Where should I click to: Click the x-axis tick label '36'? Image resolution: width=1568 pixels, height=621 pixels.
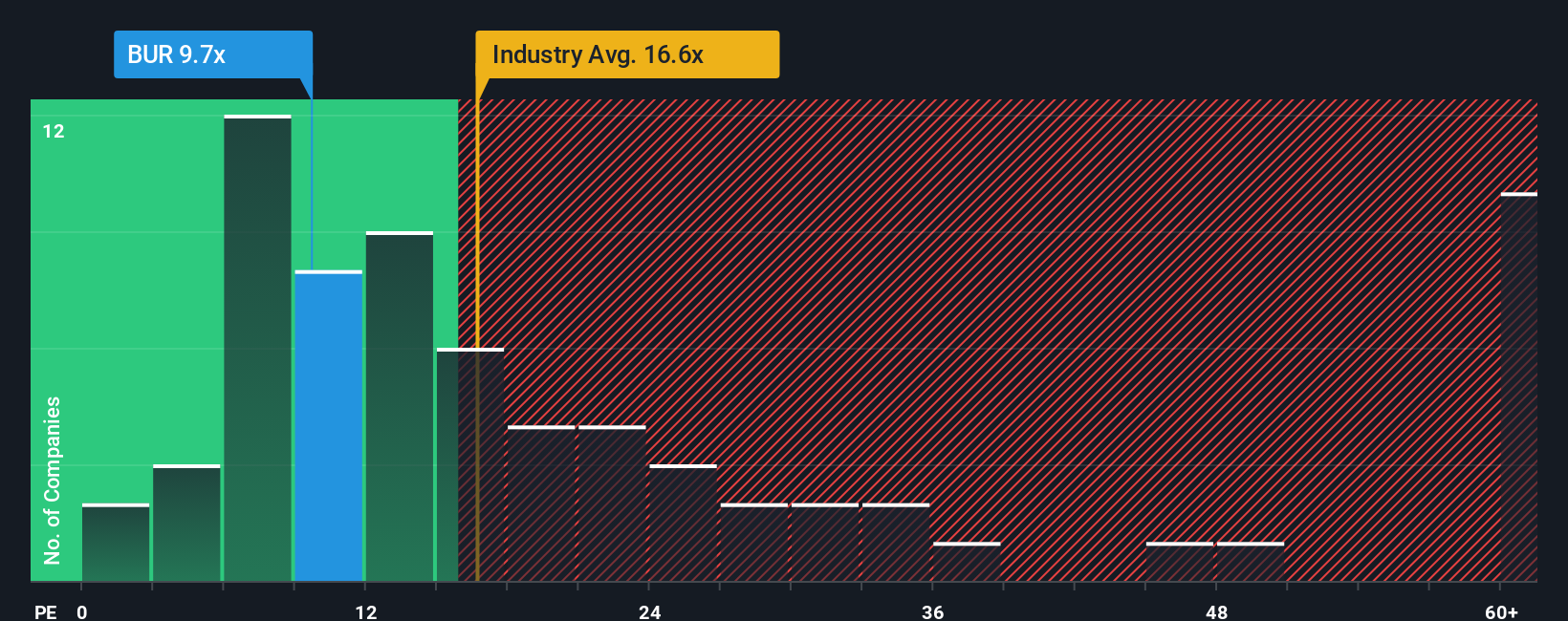click(x=933, y=611)
